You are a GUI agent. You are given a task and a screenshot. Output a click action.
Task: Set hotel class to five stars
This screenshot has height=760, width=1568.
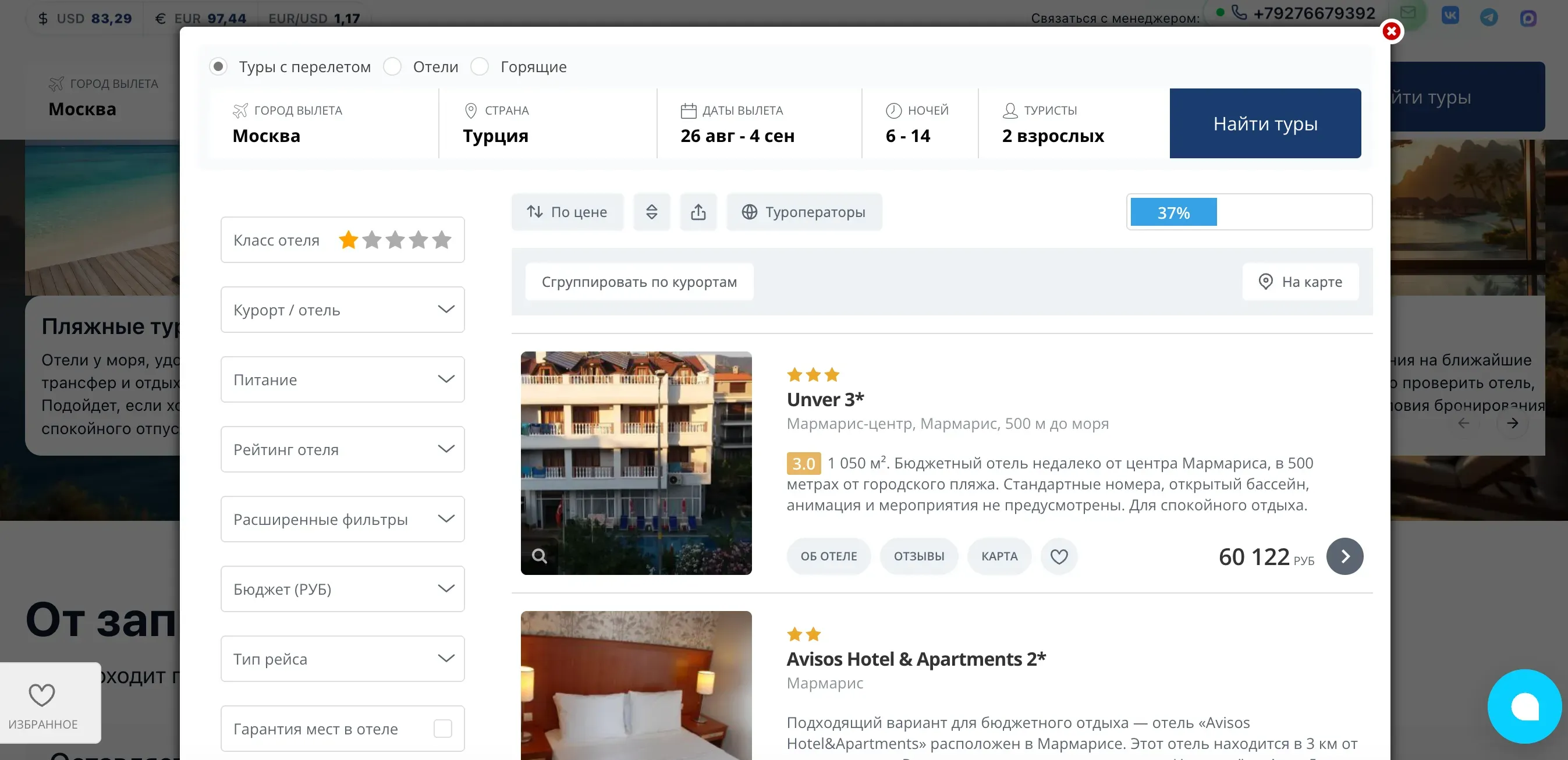441,240
